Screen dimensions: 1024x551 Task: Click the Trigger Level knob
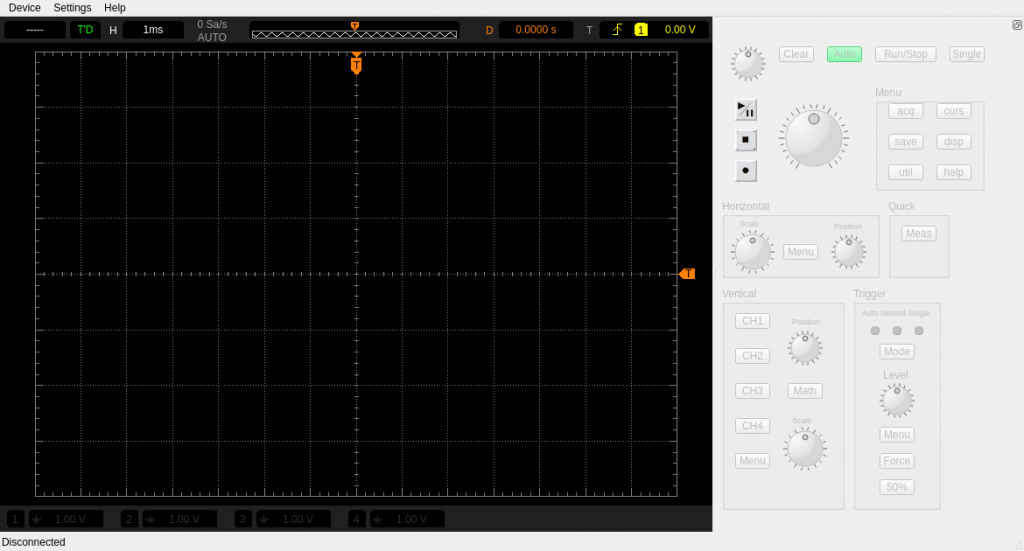tap(897, 400)
